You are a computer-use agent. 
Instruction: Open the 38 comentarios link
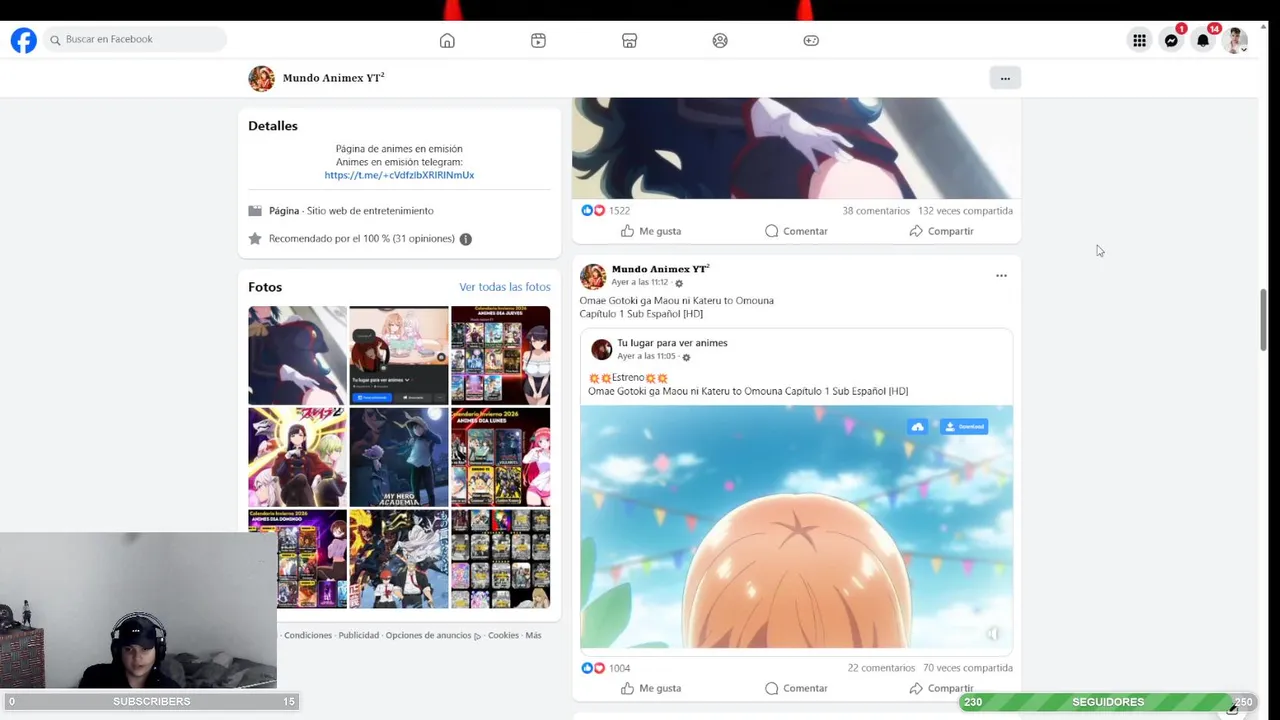coord(876,211)
